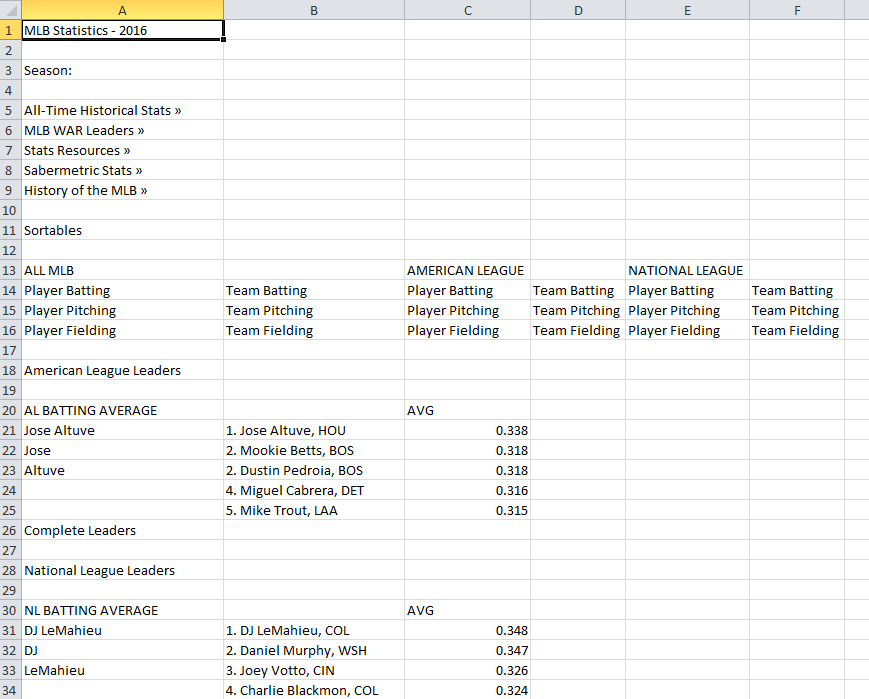Click 'Player Fielding' in column A
Screen dimensions: 869x699
pos(122,330)
